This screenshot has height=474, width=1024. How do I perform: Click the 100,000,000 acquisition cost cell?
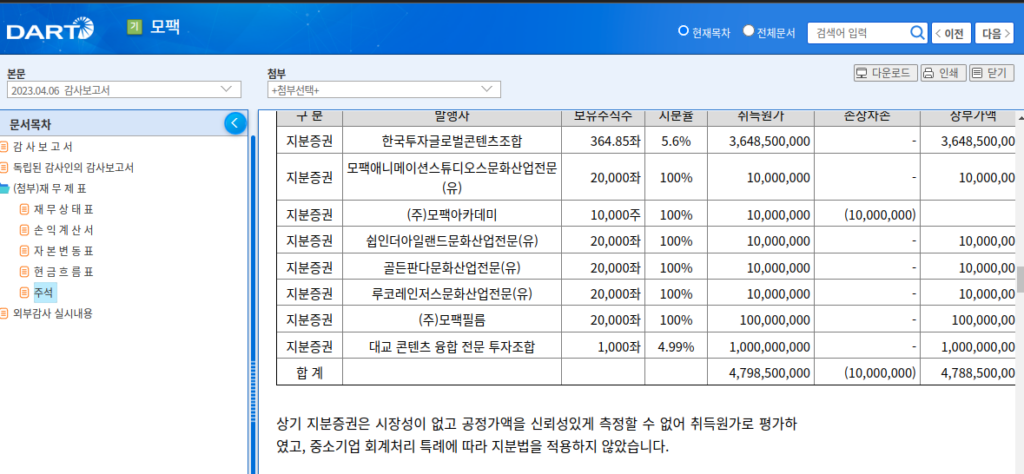pos(761,320)
